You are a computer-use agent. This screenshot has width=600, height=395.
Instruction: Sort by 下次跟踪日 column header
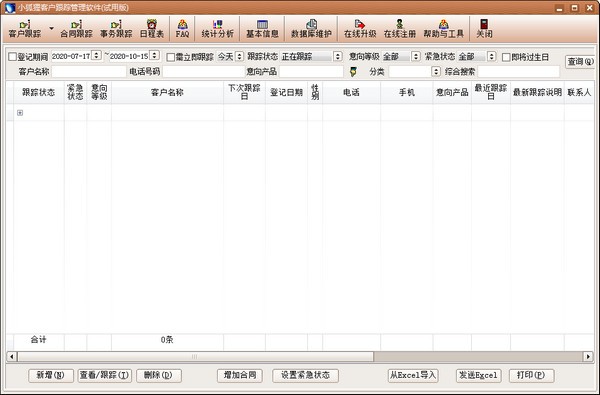(244, 92)
